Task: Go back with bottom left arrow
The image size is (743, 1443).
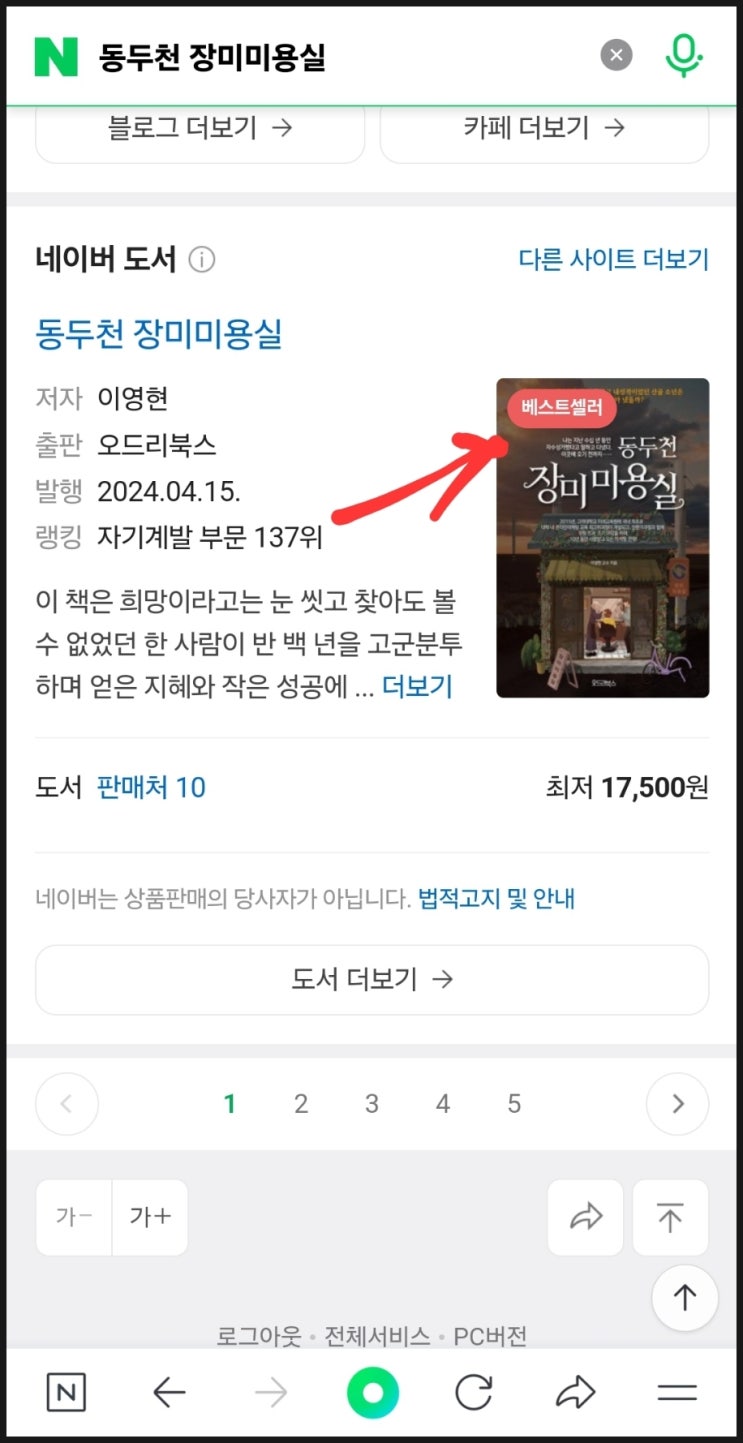Action: [170, 1393]
